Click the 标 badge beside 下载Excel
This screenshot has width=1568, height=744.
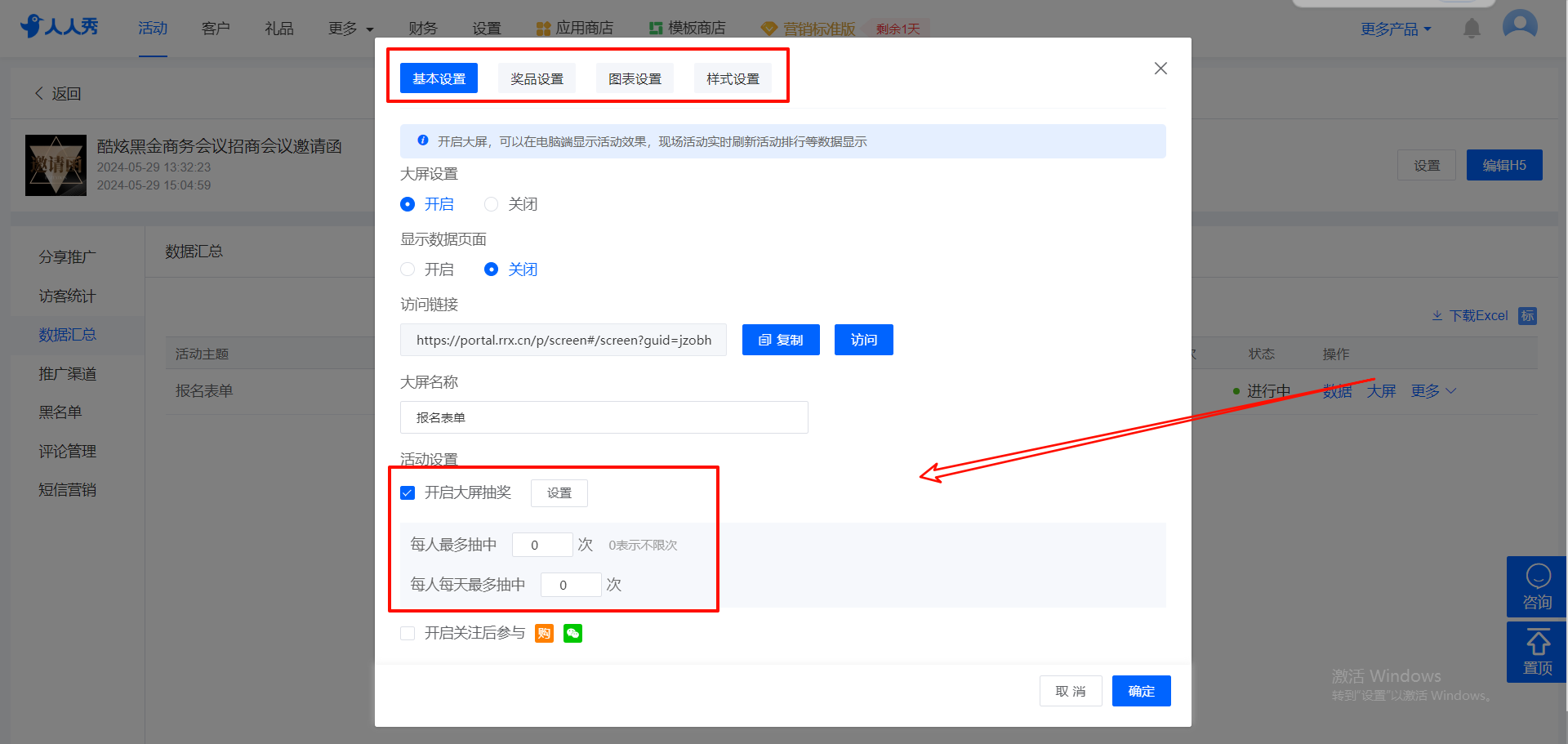coord(1527,316)
